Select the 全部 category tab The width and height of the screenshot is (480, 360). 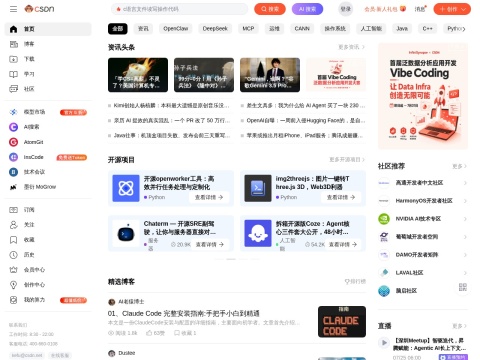(118, 29)
